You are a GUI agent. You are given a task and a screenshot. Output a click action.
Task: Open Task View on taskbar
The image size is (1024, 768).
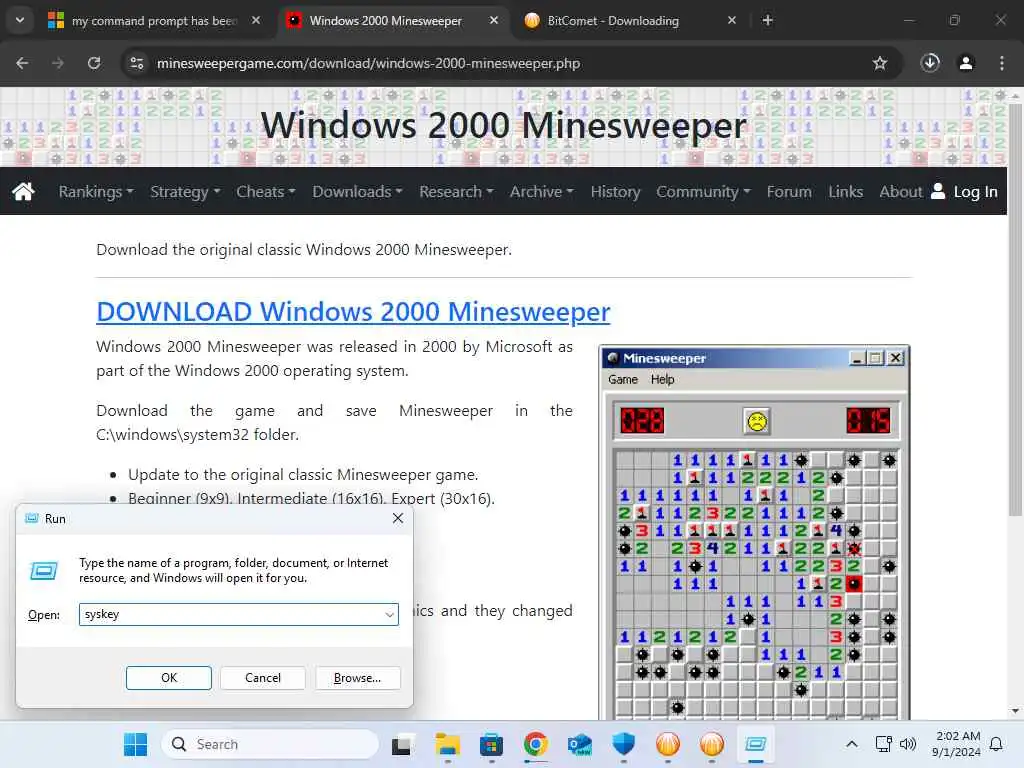coord(402,744)
